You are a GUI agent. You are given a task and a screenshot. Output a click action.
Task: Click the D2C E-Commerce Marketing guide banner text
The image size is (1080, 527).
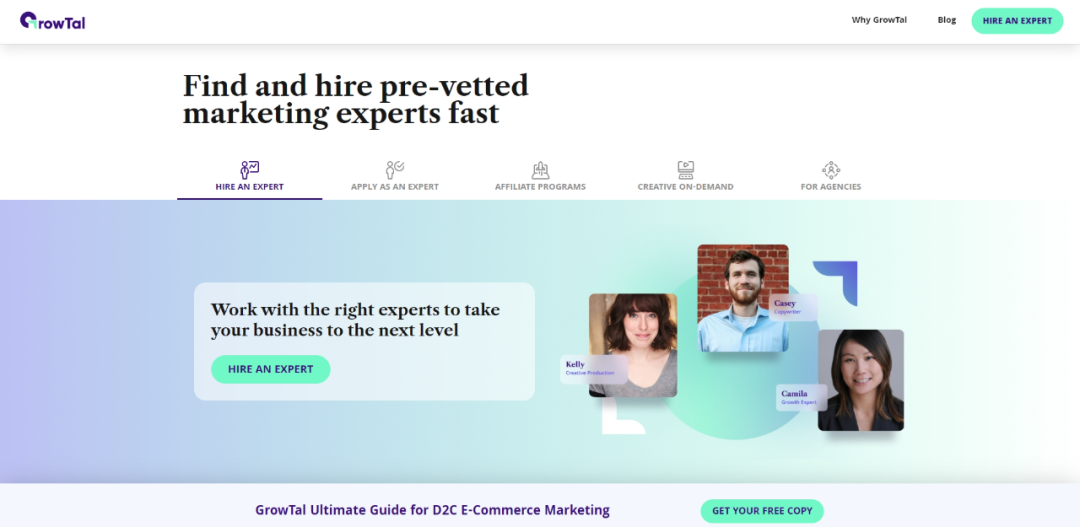[432, 510]
